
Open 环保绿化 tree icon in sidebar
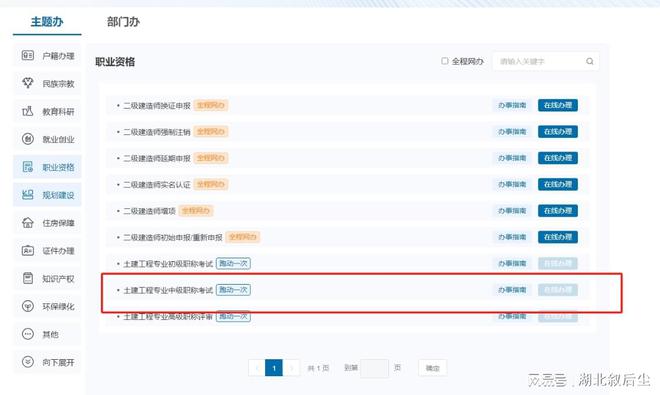pos(28,306)
